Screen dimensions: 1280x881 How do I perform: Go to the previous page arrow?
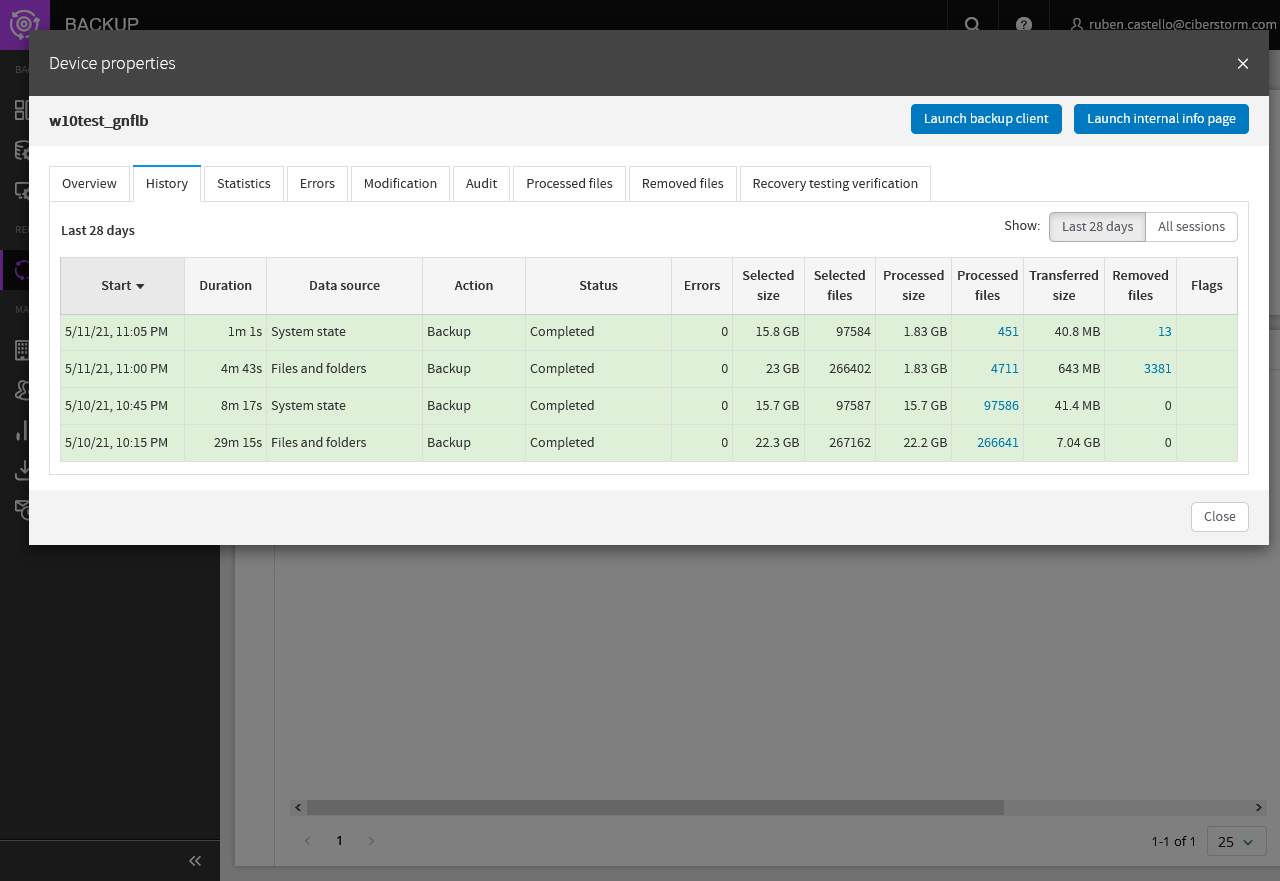coord(308,841)
